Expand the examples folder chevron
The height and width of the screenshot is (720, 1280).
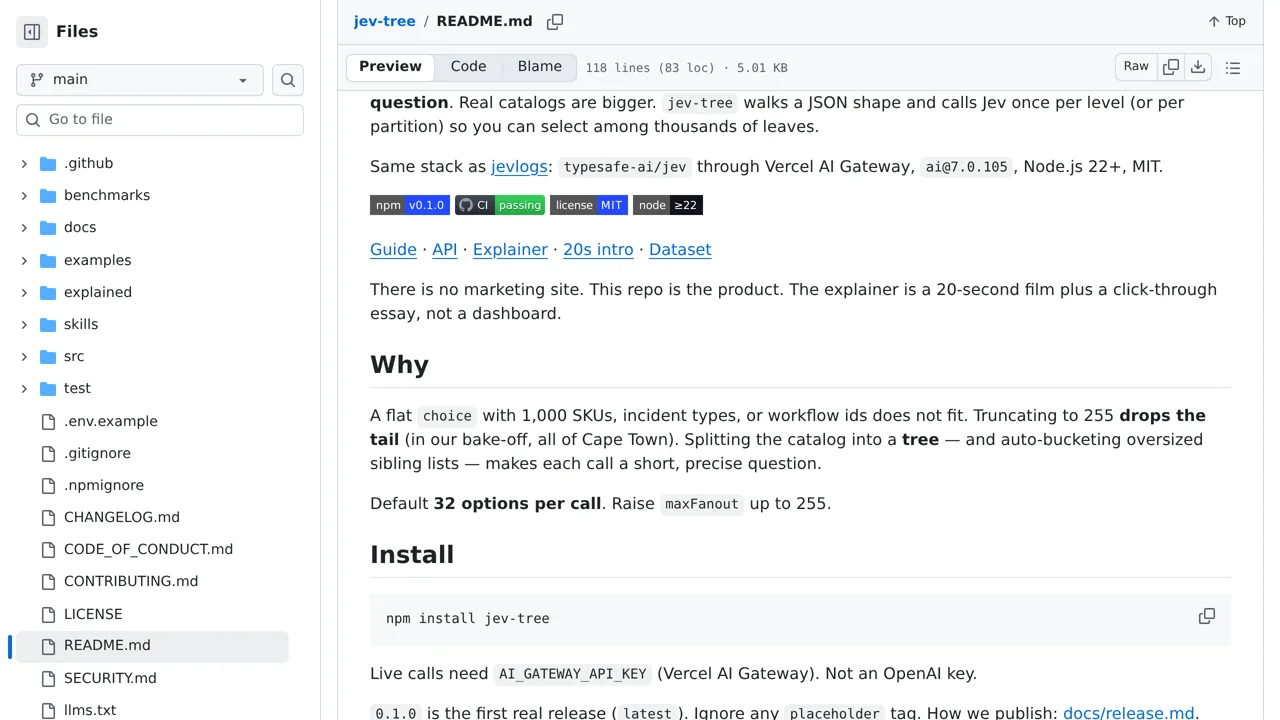(24, 261)
